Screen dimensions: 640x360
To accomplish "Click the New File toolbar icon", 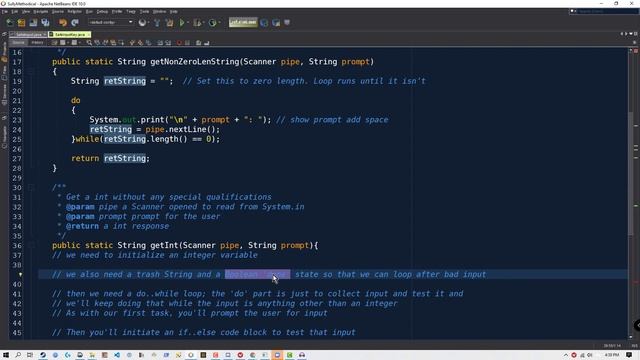I will coord(9,22).
